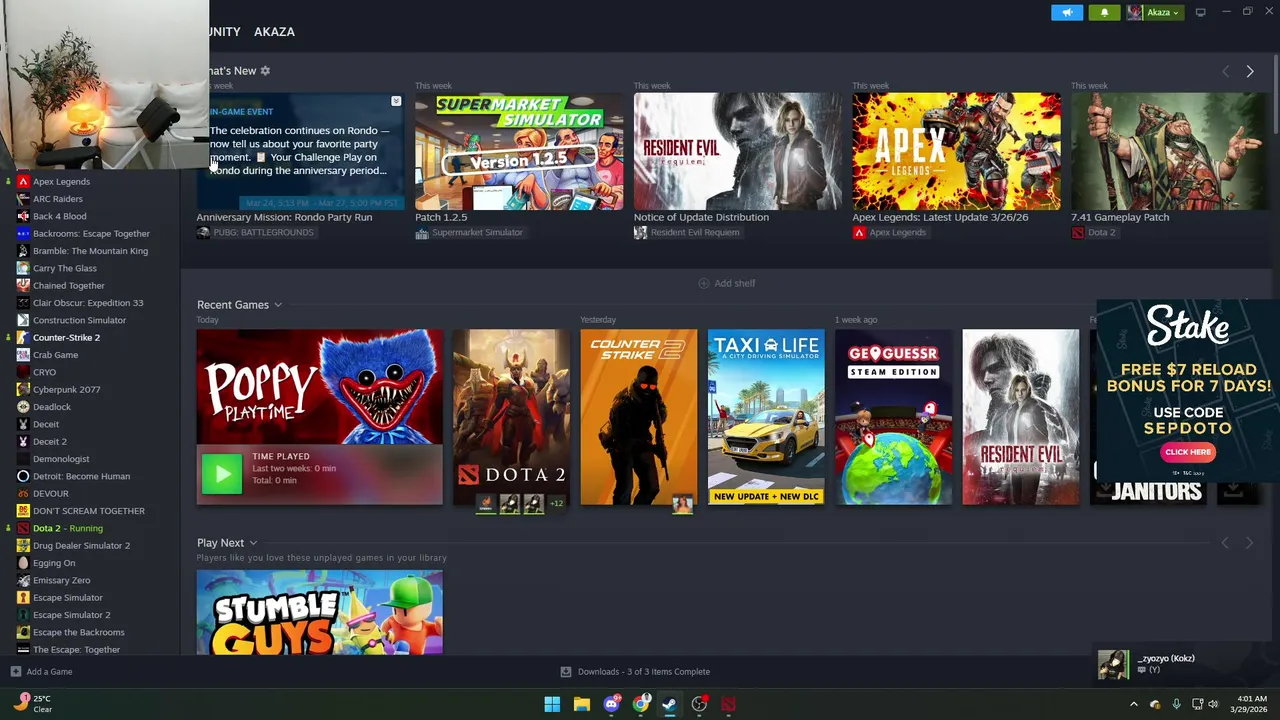Show hidden system tray icons chevron

[x=1133, y=704]
